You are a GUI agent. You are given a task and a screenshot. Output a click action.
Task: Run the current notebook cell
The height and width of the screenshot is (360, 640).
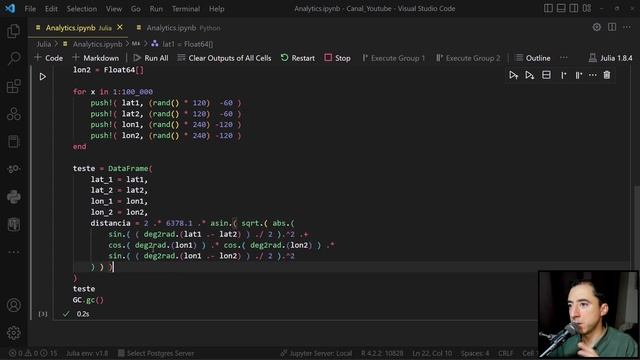[x=42, y=76]
